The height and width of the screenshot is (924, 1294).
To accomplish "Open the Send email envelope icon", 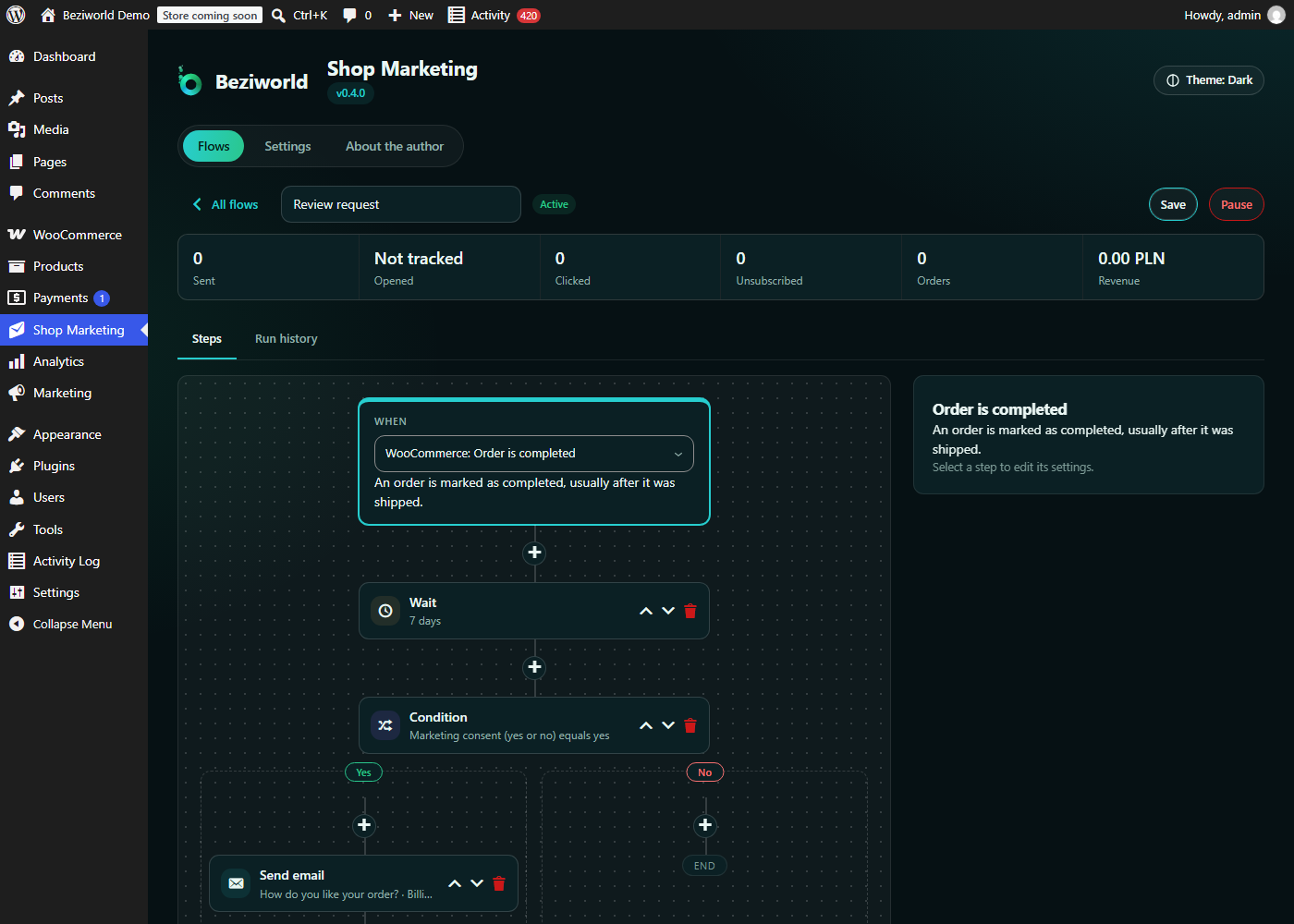I will point(236,883).
